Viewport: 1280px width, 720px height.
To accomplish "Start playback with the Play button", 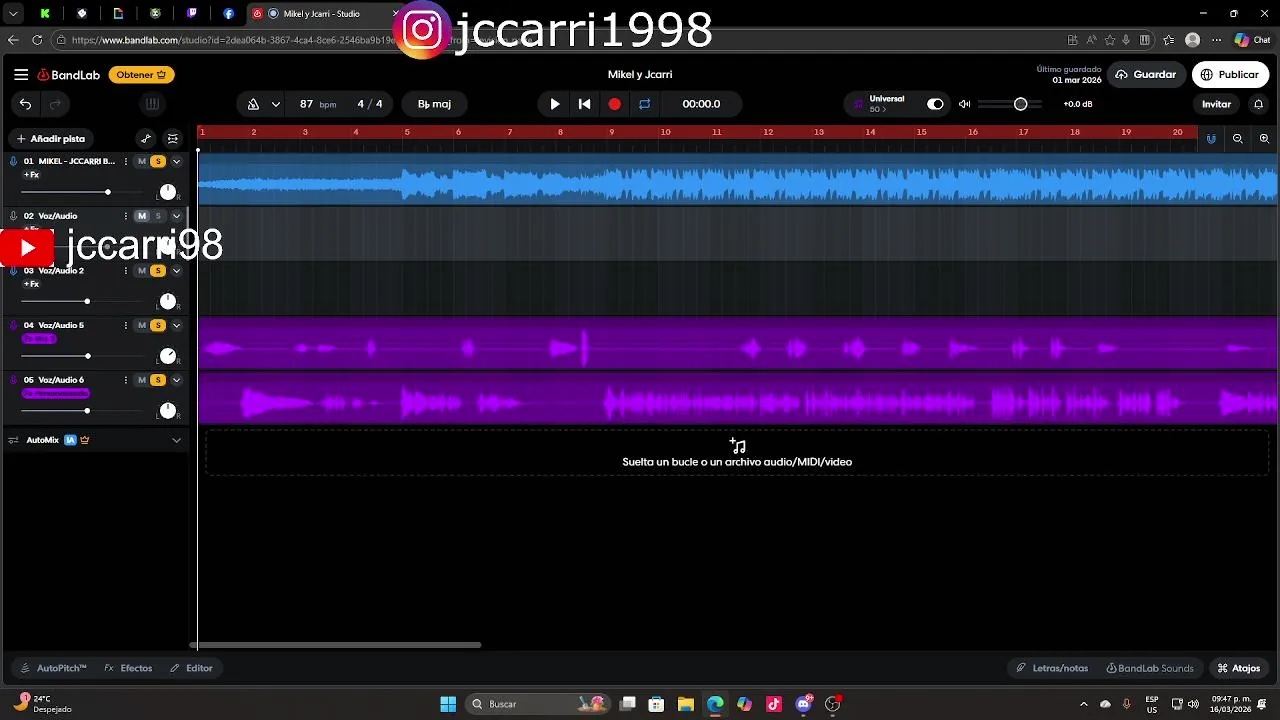I will (x=555, y=104).
